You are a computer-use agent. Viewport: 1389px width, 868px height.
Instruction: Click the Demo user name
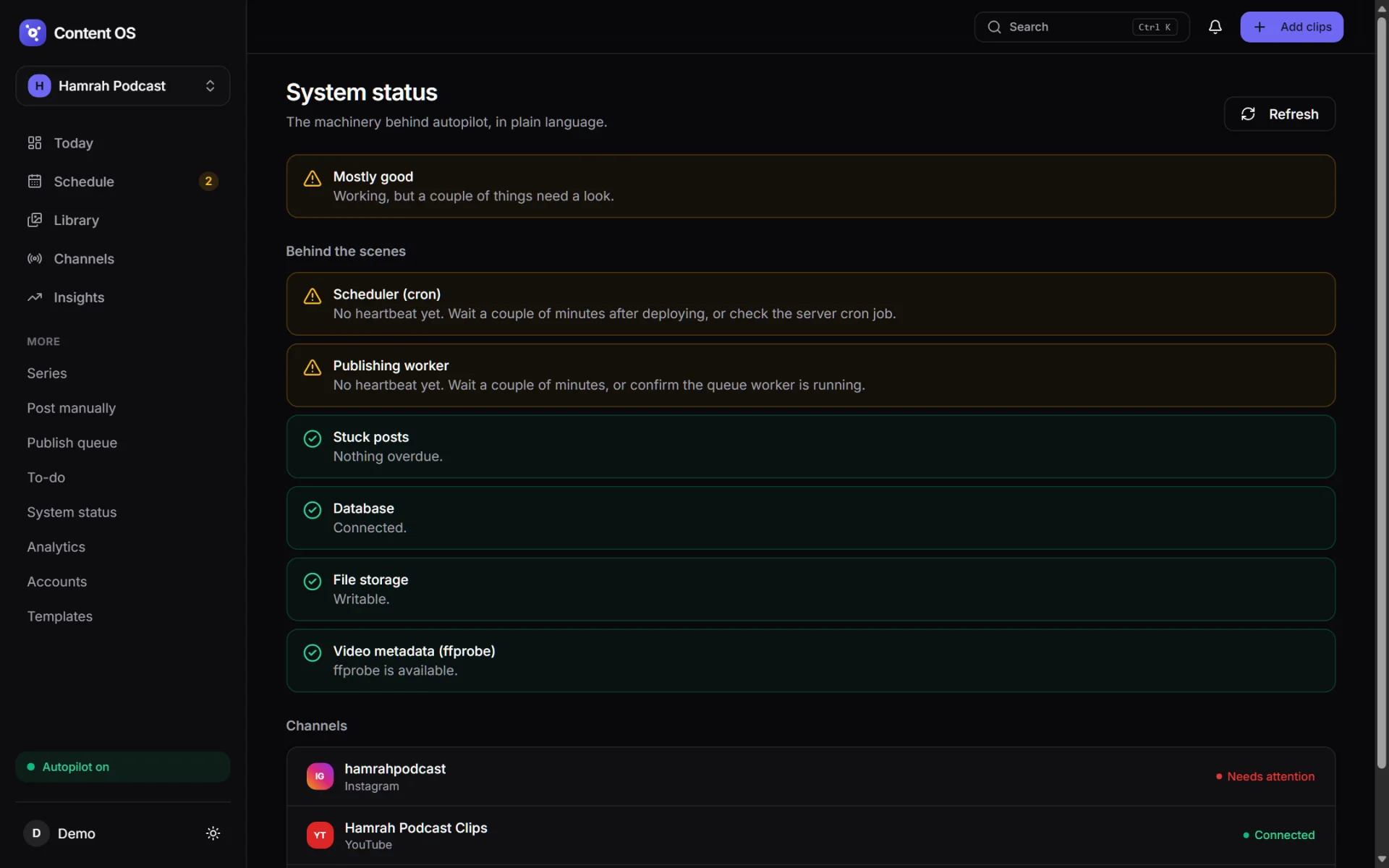click(77, 833)
